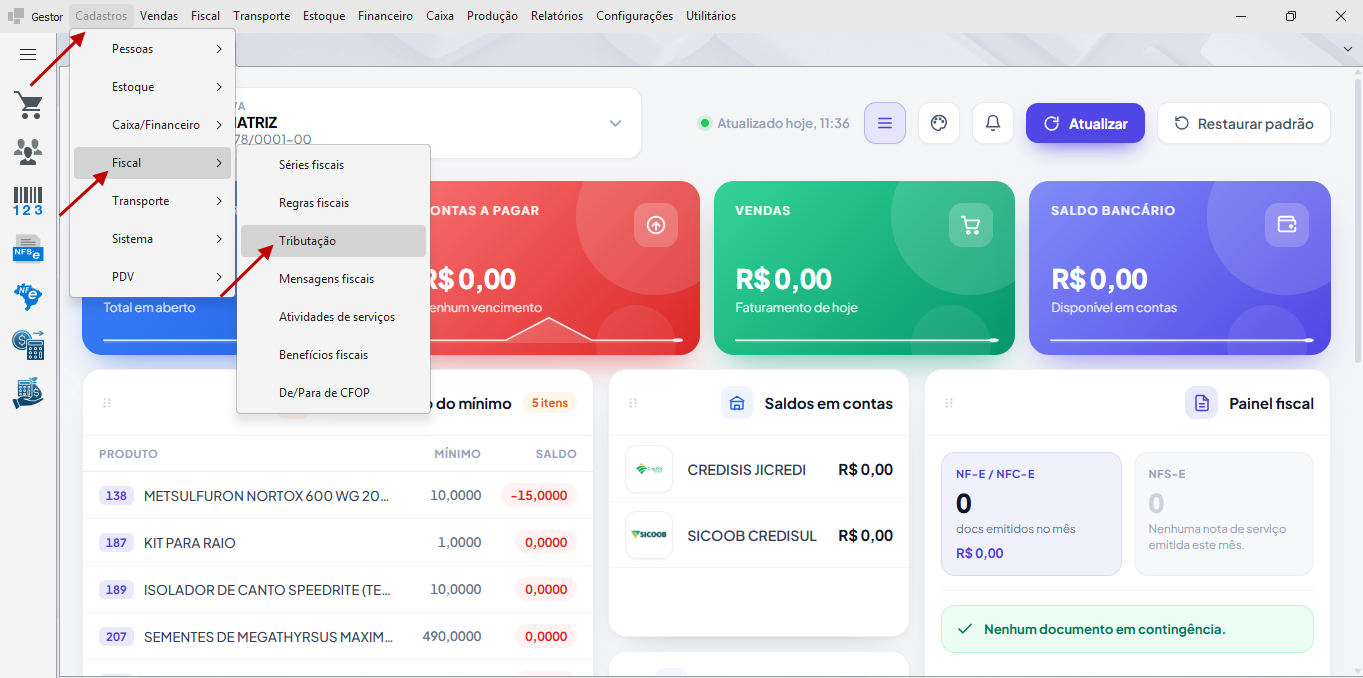
Task: Click product row METSULFURON NORTOX 600 WG
Action: (x=338, y=496)
